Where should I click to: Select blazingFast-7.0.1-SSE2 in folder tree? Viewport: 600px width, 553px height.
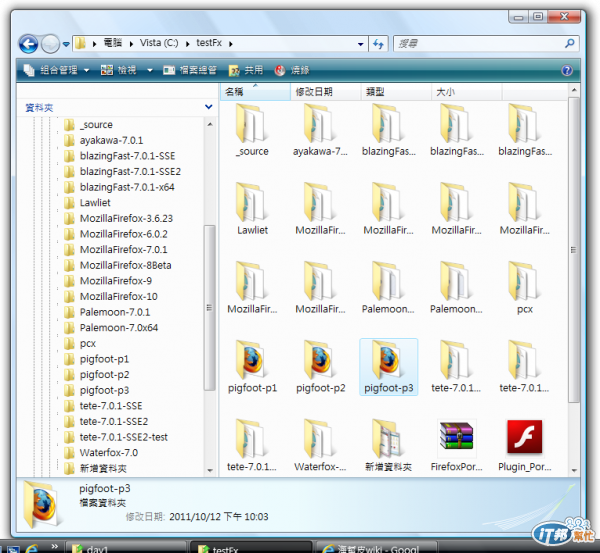coord(130,171)
